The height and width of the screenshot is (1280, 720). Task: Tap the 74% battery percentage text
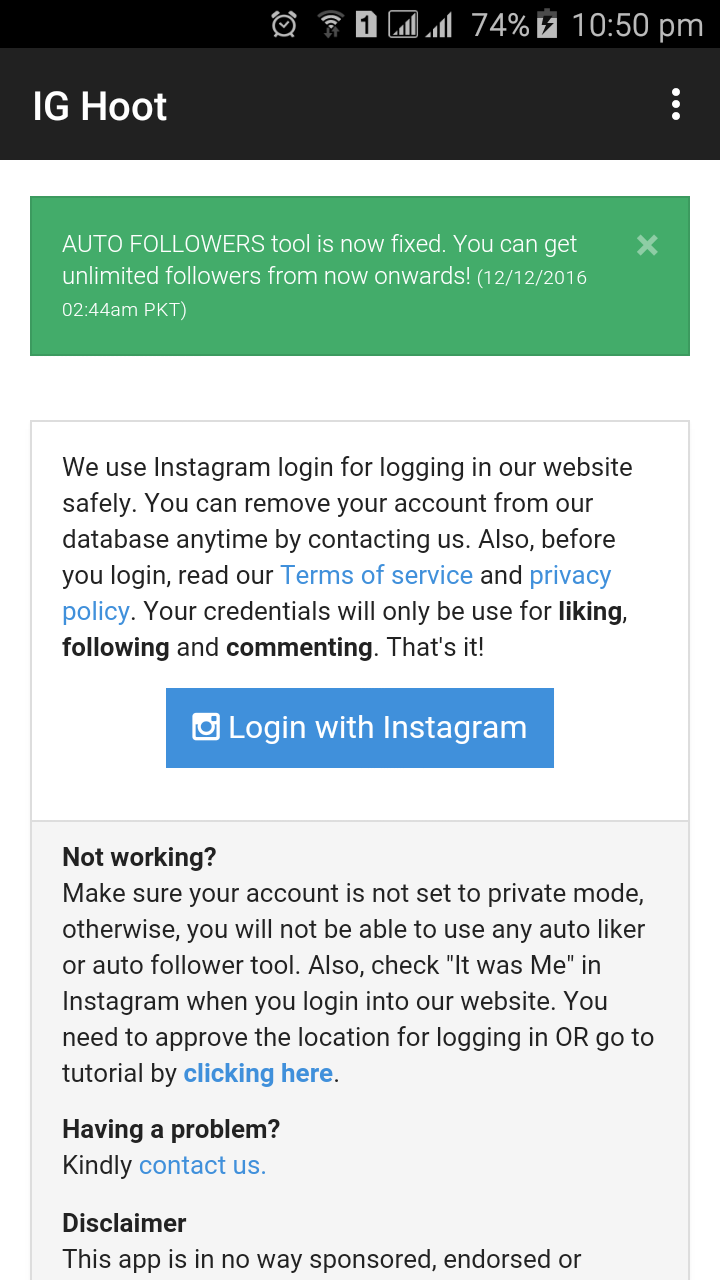coord(500,25)
